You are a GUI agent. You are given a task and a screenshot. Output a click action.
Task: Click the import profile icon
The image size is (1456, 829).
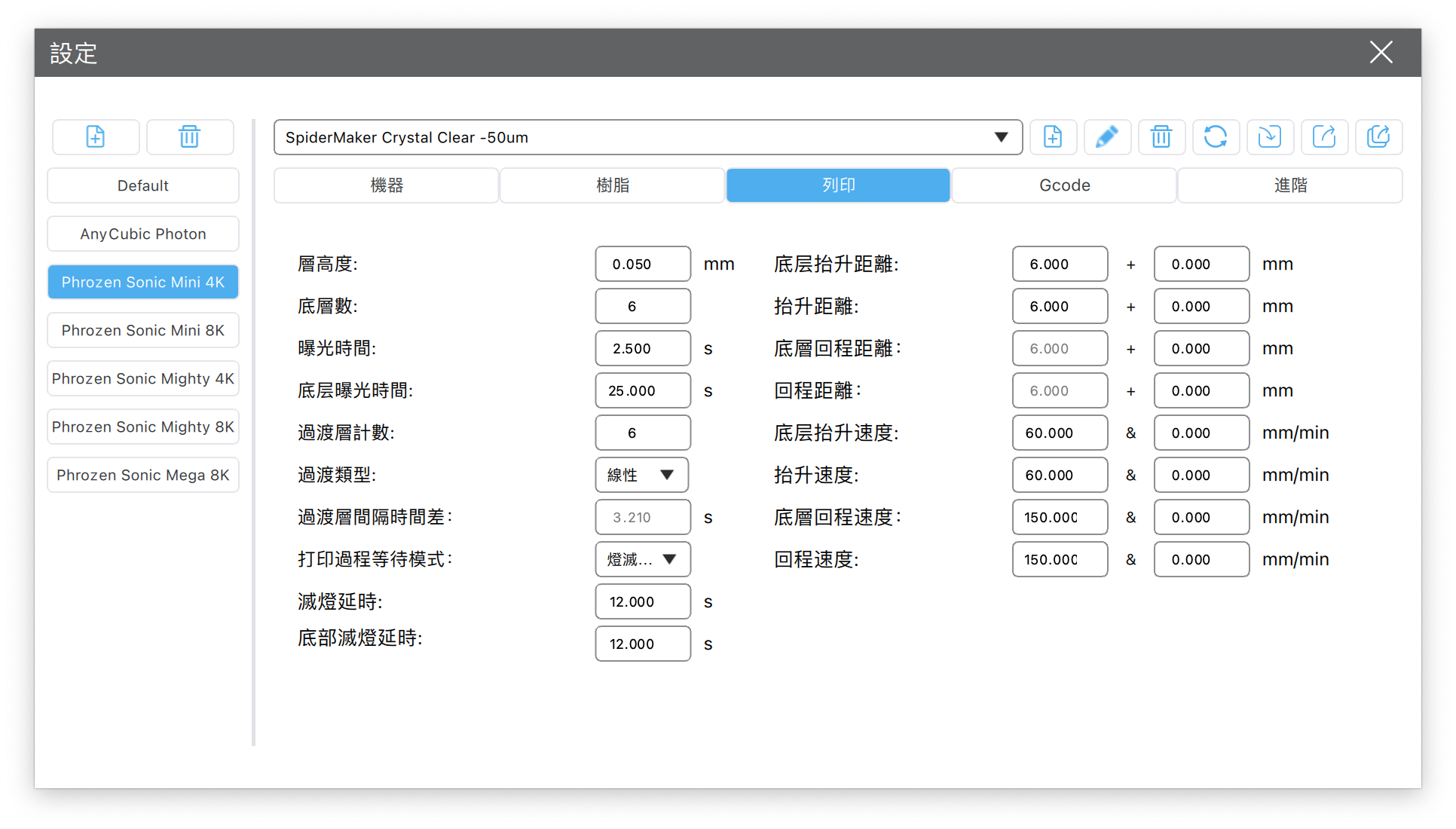click(x=1270, y=137)
